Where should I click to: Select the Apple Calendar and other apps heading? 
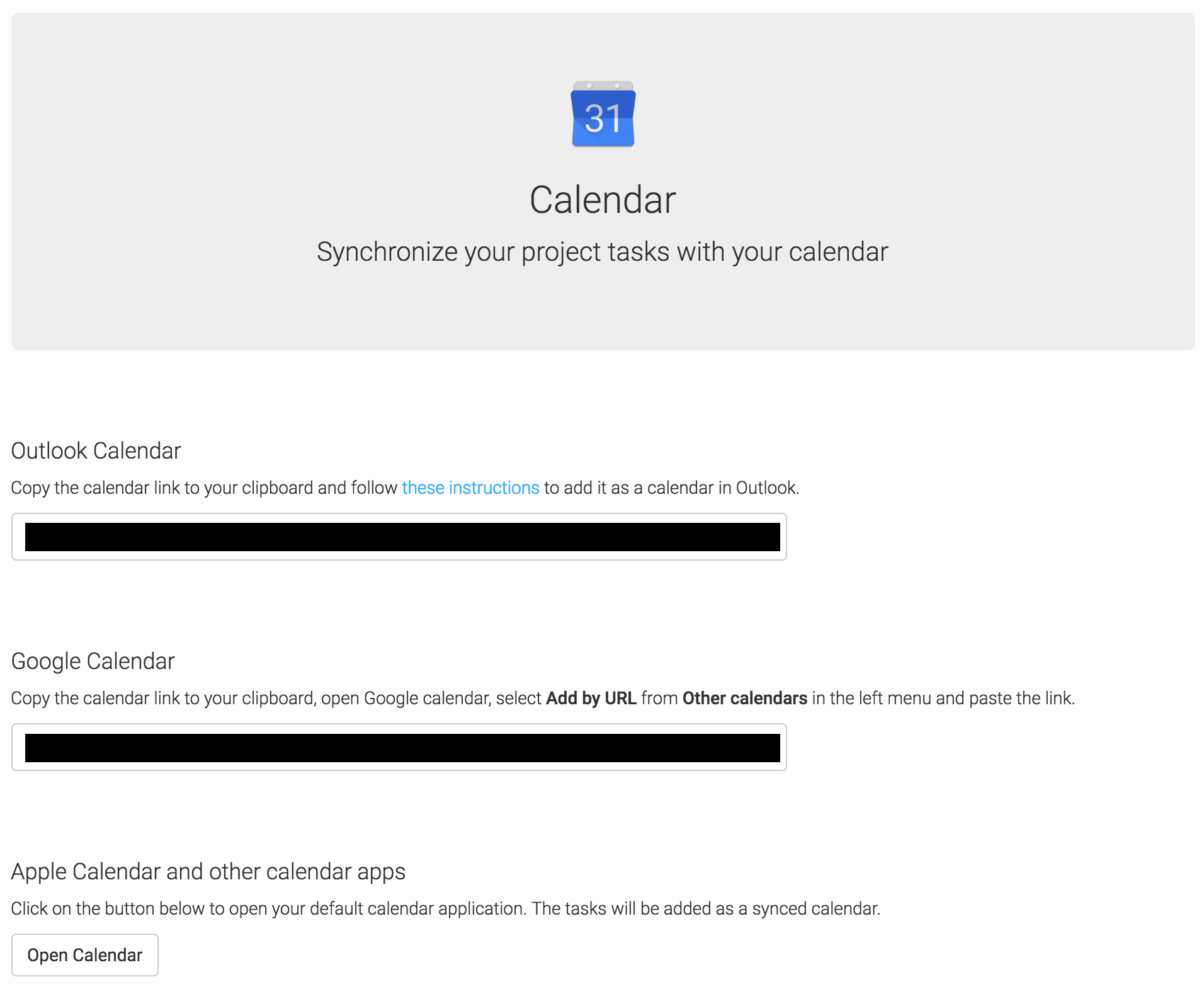click(208, 872)
